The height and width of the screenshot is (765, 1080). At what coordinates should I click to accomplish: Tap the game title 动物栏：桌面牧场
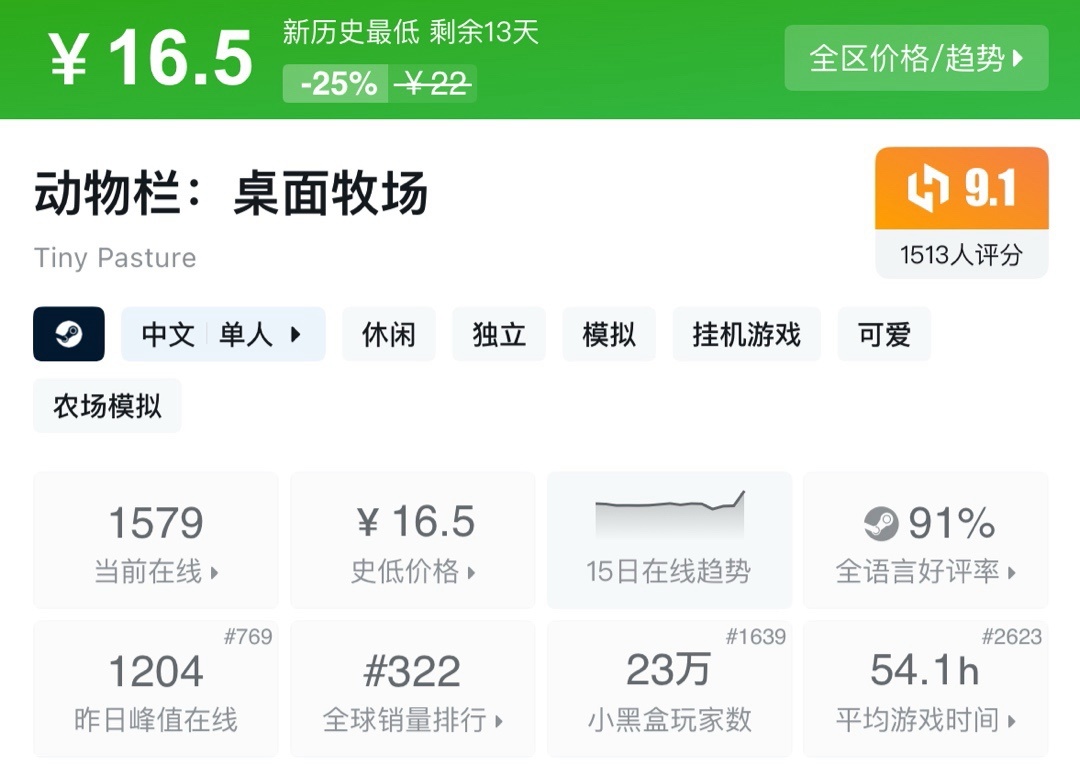pyautogui.click(x=231, y=193)
